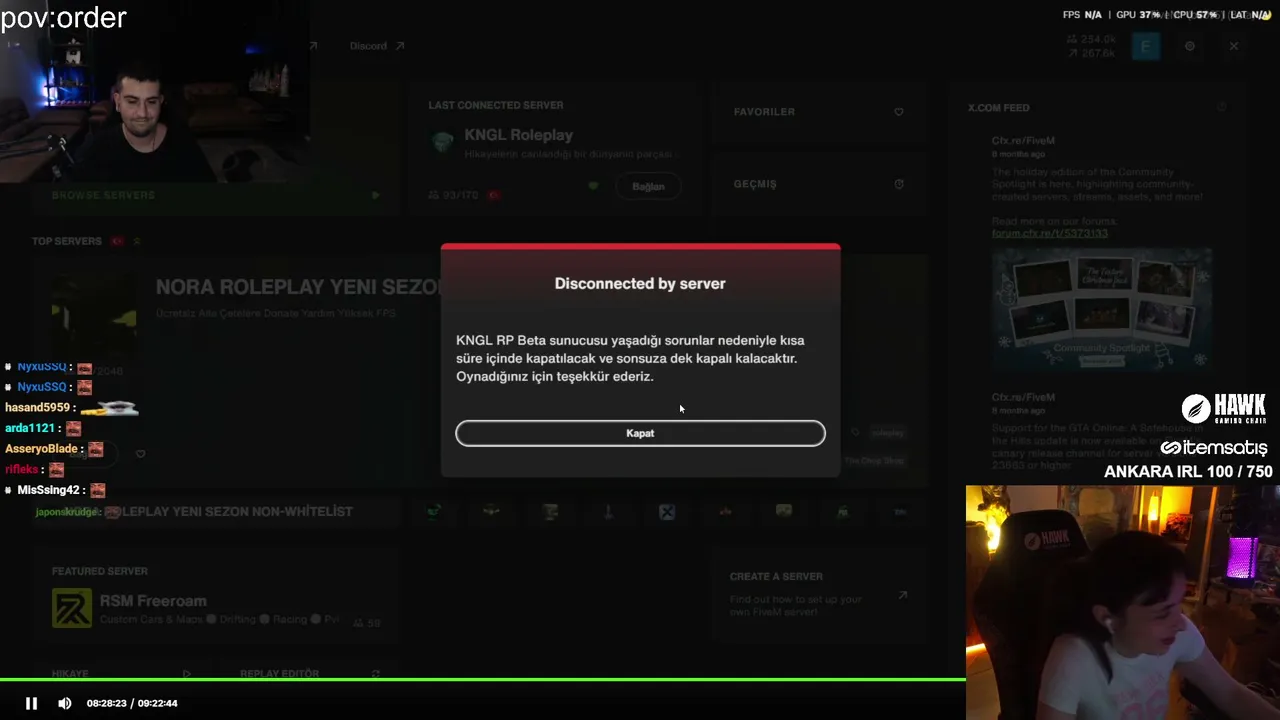Close the launcher with the top-right X icon
This screenshot has height=720, width=1280.
[x=1234, y=46]
